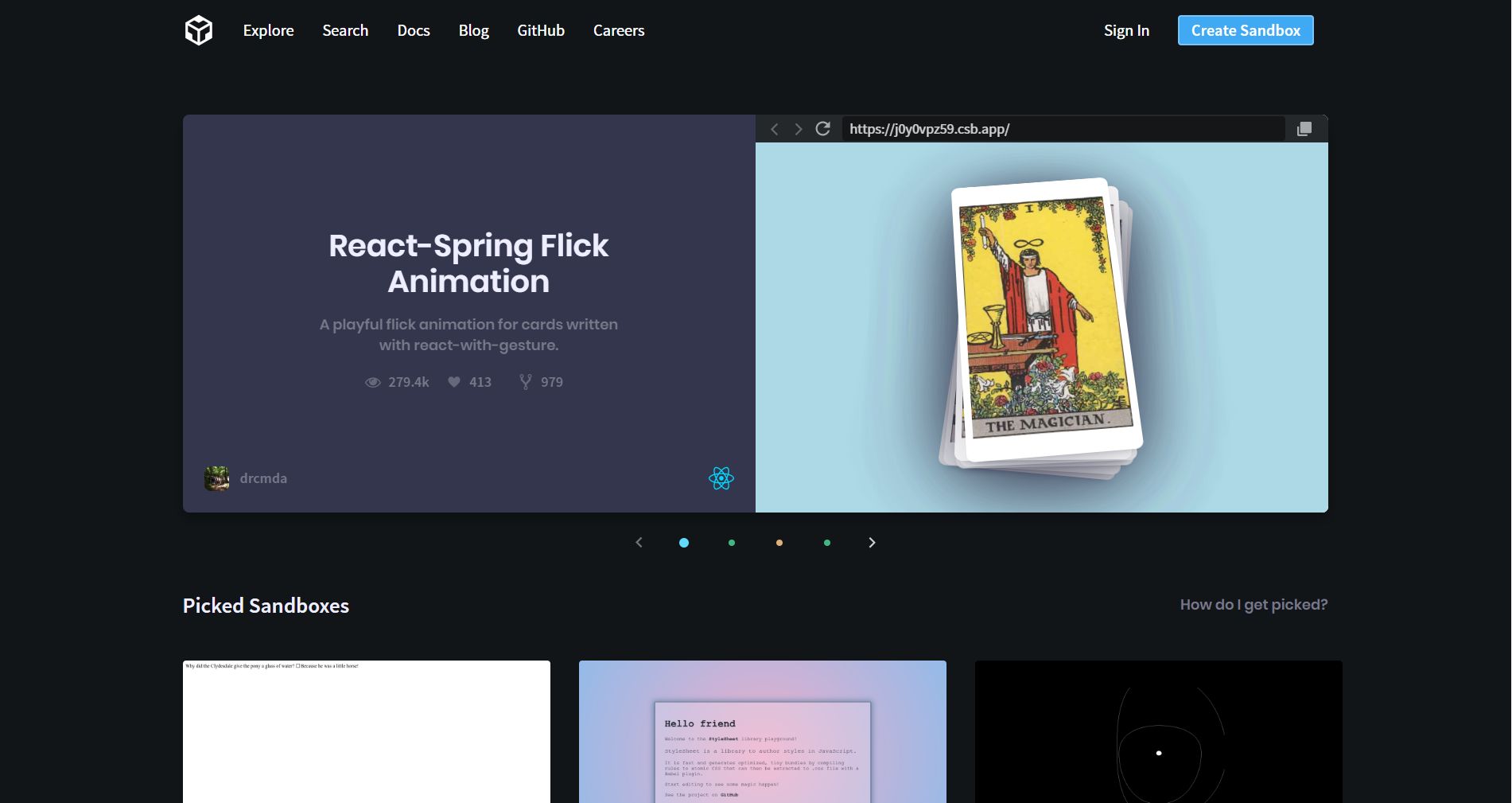Screen dimensions: 1512x803
Task: Open the Explore menu item
Action: (x=268, y=30)
